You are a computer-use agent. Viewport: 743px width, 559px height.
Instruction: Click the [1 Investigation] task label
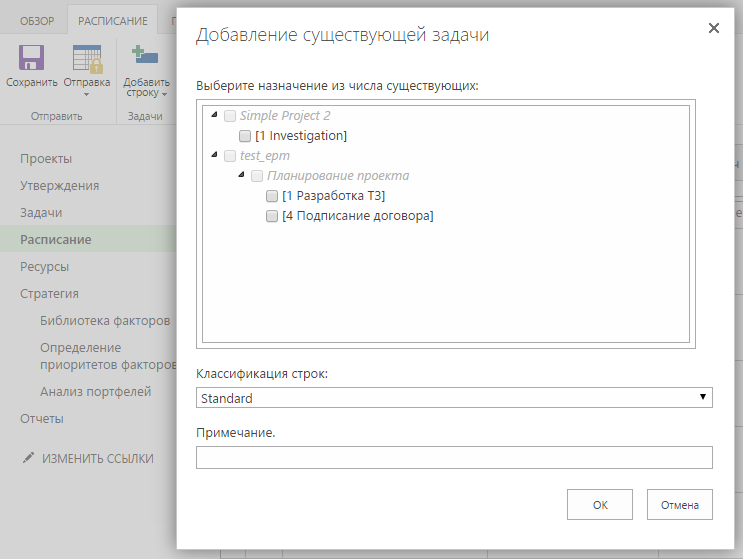pyautogui.click(x=301, y=136)
